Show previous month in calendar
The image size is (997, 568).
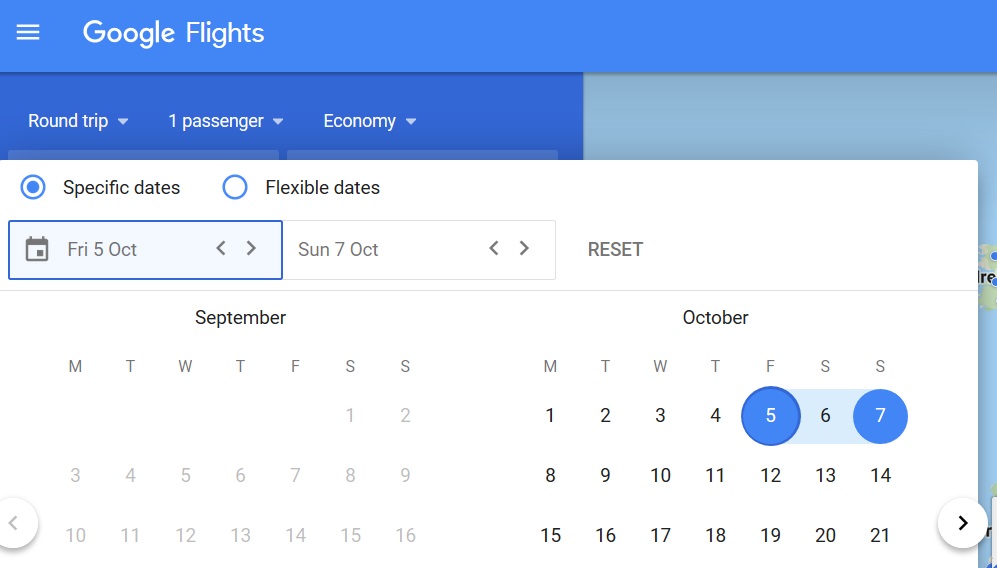14,522
